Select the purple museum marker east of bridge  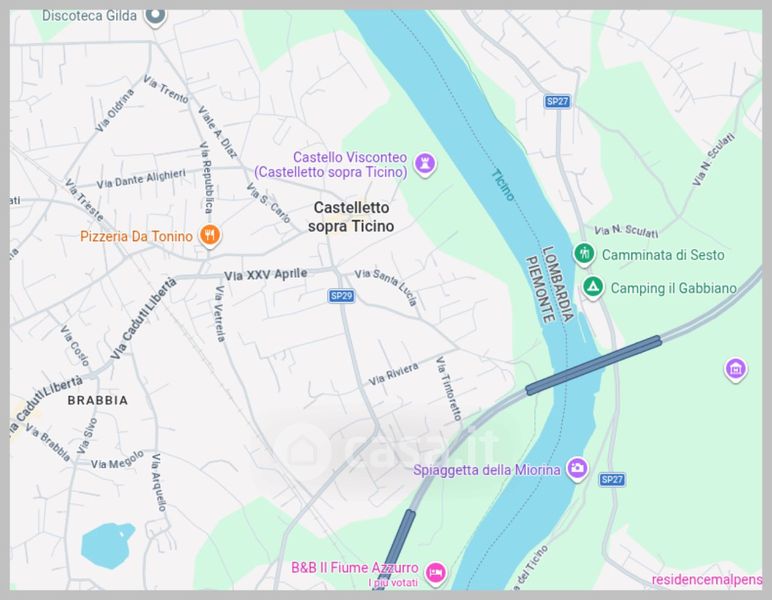[736, 369]
